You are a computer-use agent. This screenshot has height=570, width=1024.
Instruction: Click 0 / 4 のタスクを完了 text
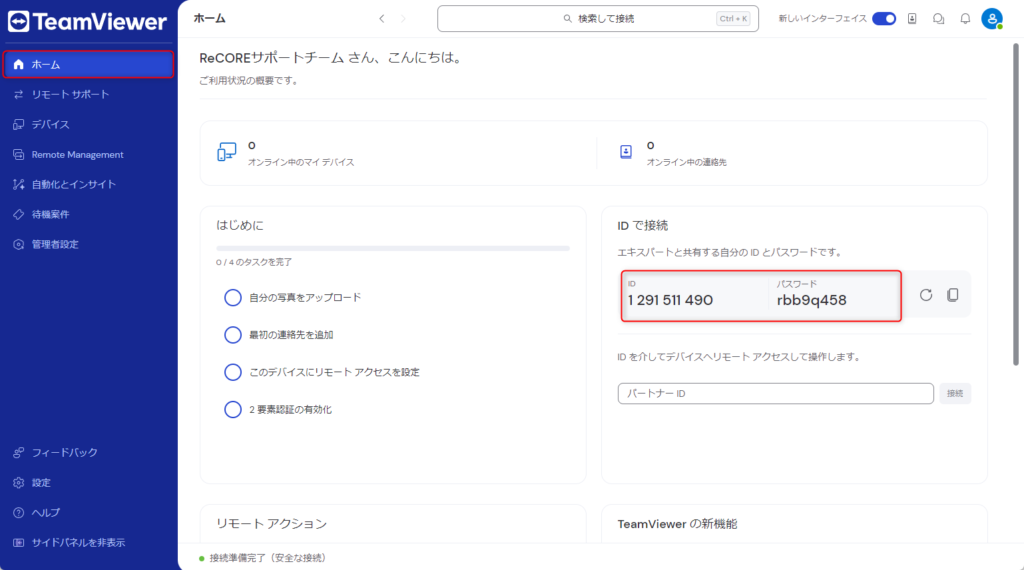254,262
